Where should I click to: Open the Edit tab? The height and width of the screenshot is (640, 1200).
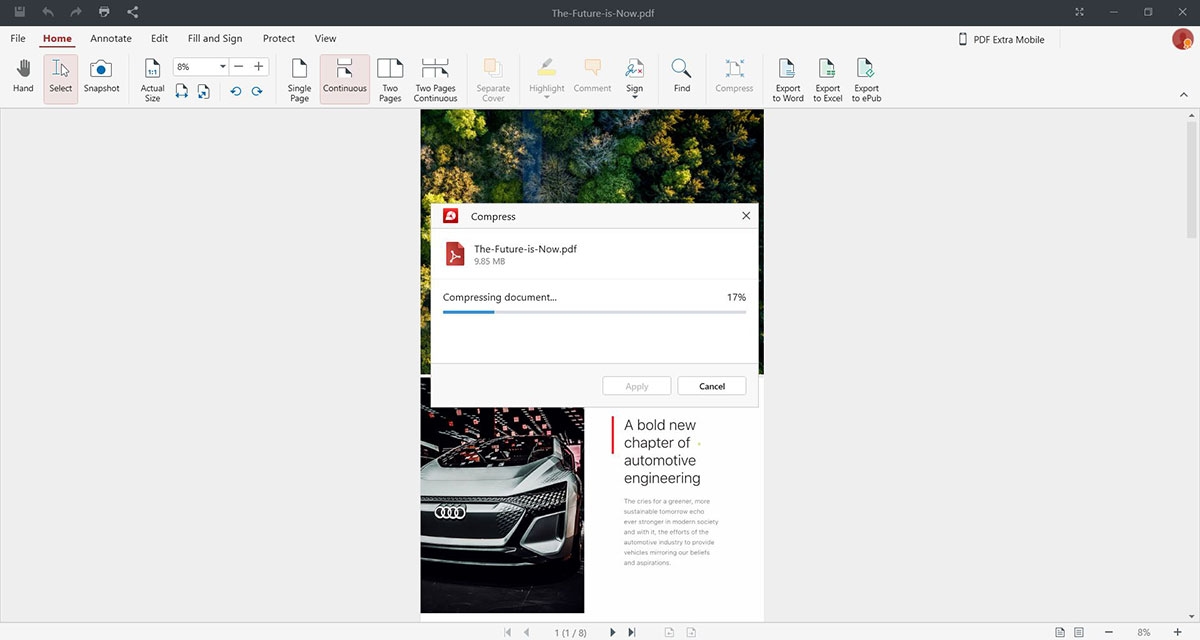point(160,39)
